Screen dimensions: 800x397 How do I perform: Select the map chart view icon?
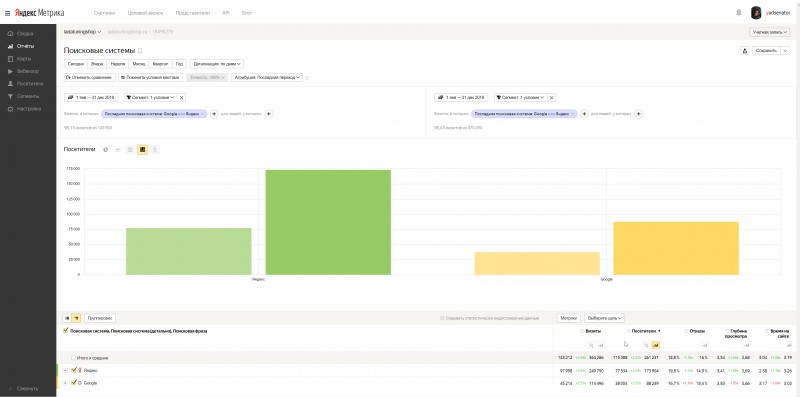click(155, 150)
